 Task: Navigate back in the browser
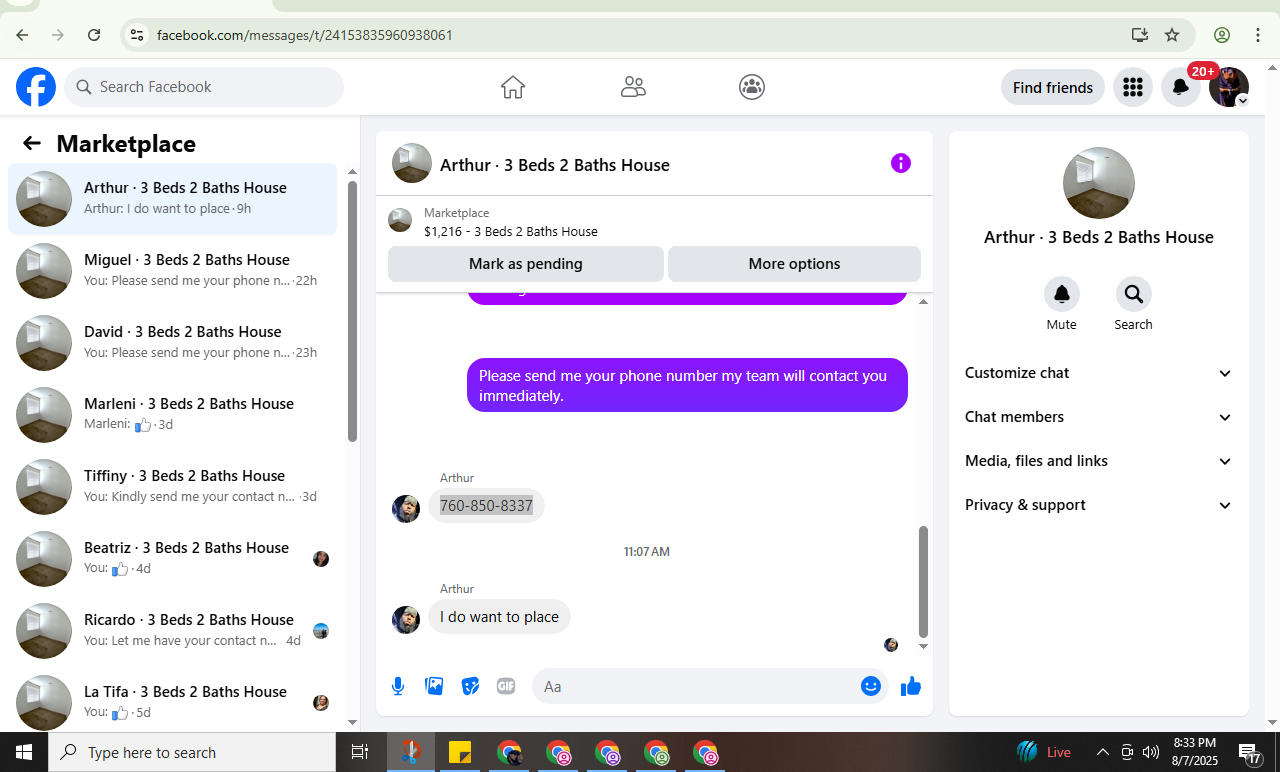click(22, 35)
